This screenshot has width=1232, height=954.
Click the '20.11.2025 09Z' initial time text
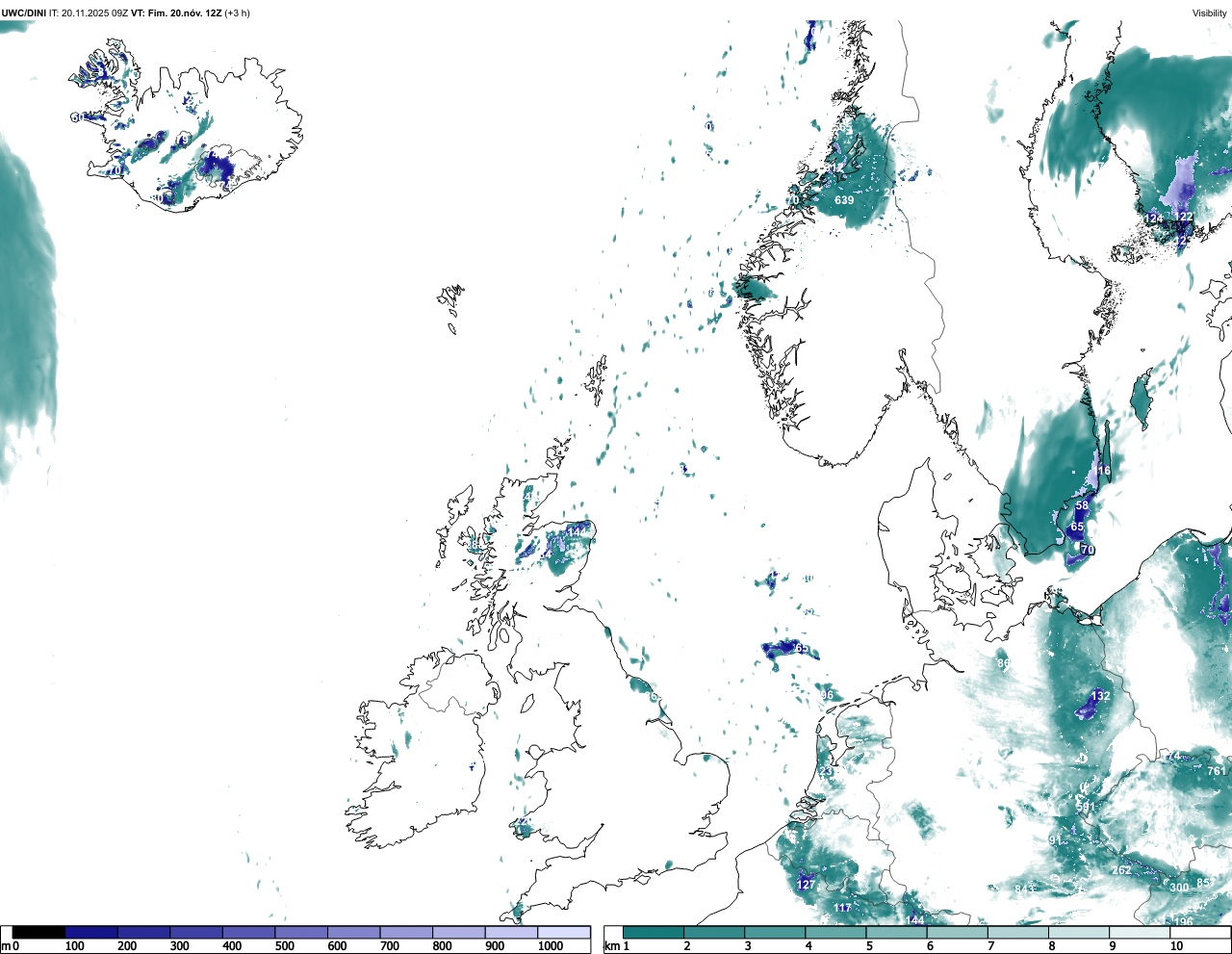point(94,13)
